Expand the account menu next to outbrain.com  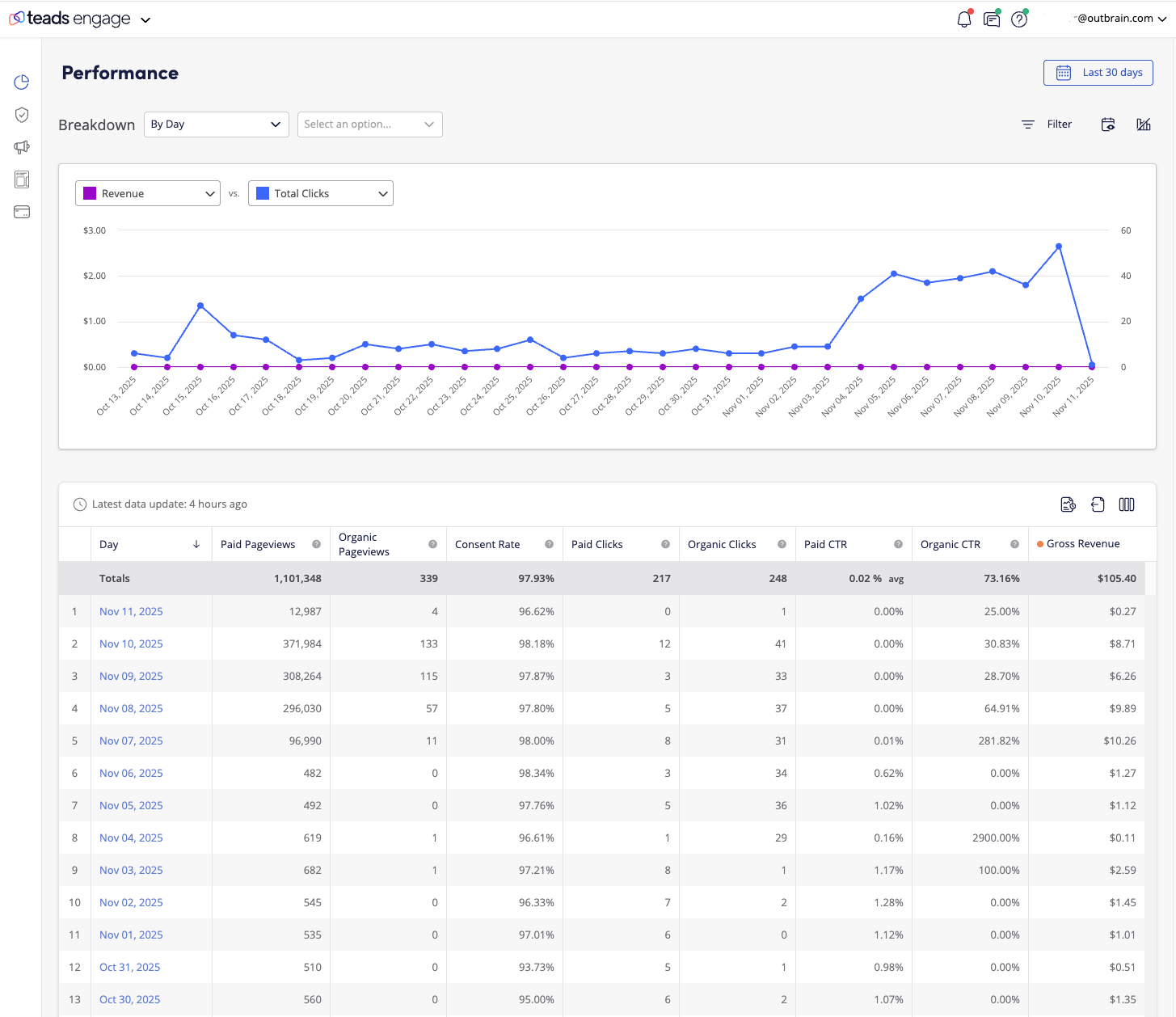coord(1161,18)
